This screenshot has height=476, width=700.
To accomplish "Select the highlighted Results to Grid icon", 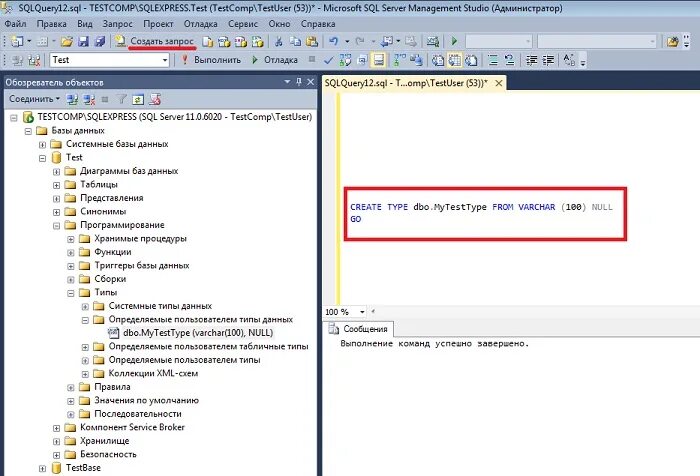I will (x=454, y=60).
